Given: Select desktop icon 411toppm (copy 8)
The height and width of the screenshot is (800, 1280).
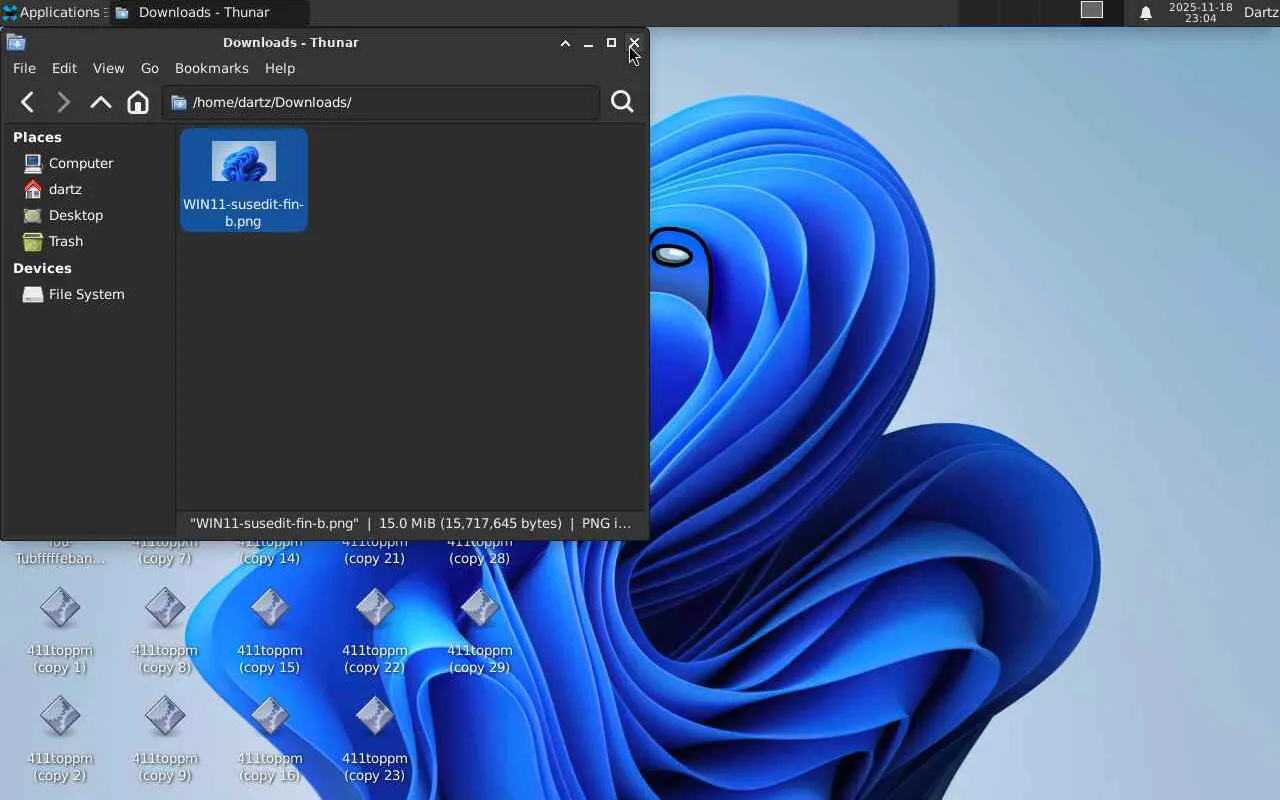Looking at the screenshot, I should (x=165, y=630).
